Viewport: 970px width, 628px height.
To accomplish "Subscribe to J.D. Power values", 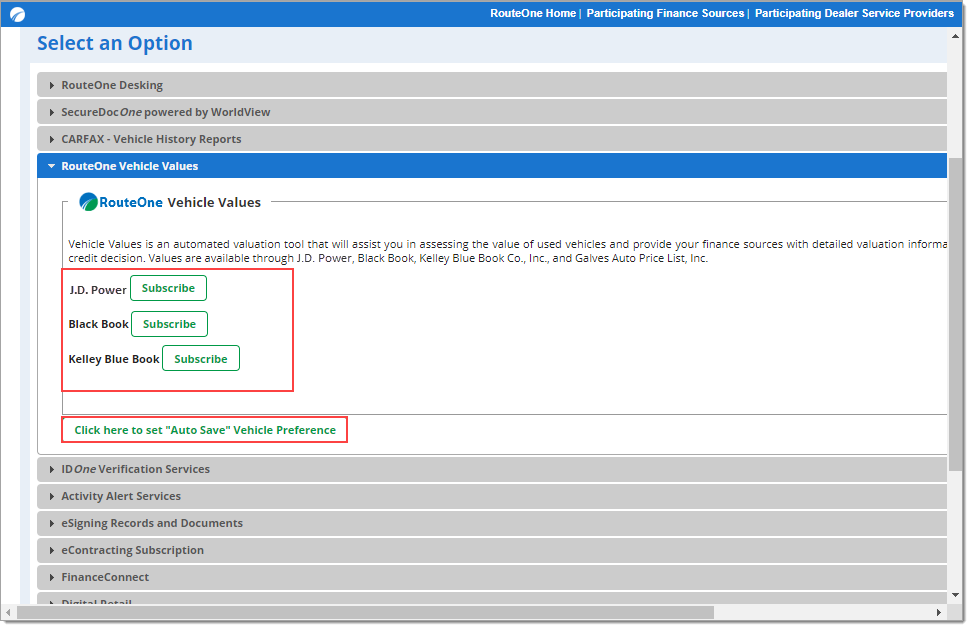I will pos(168,288).
